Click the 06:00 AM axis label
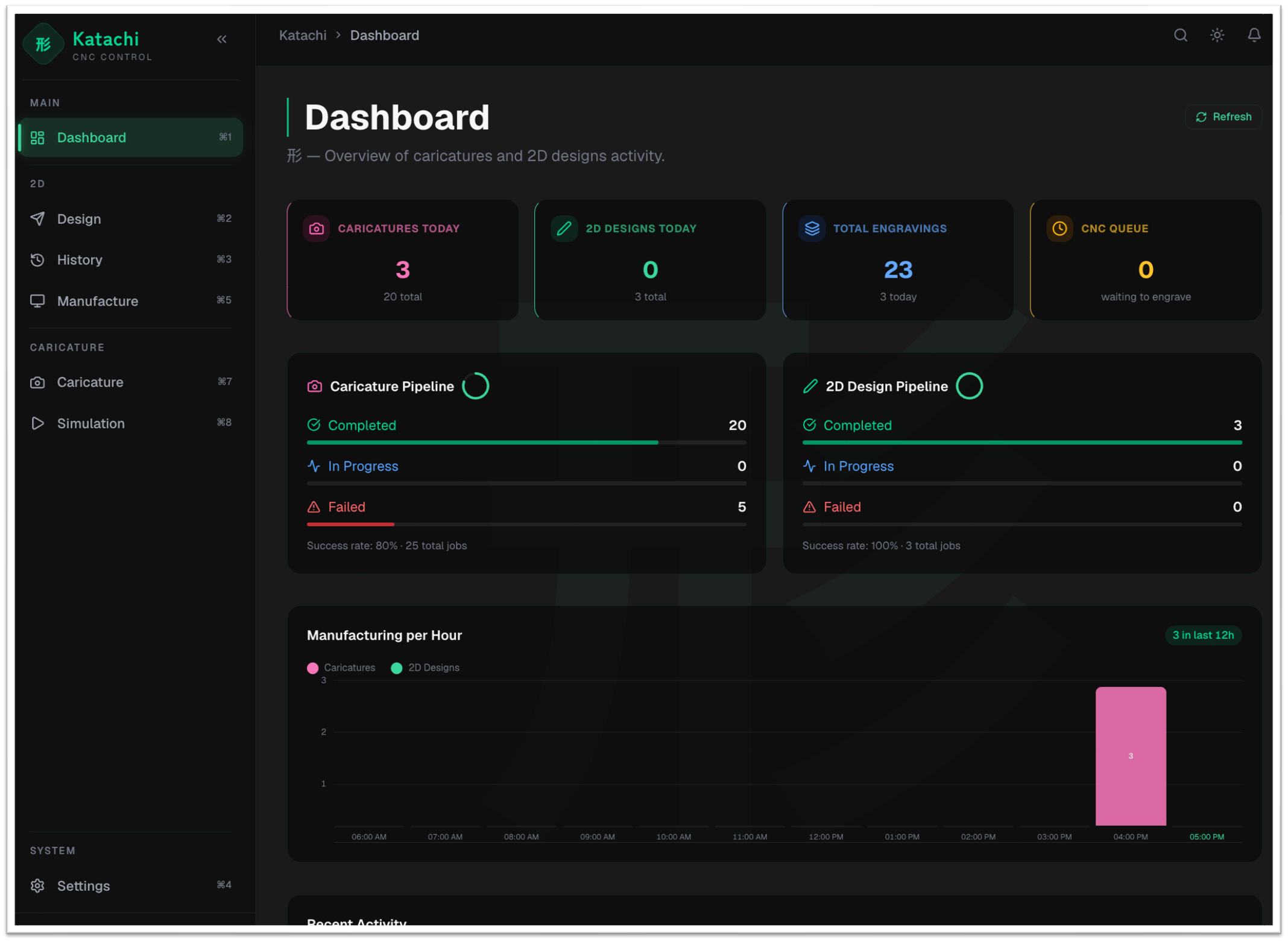Viewport: 1288px width, 942px height. [369, 836]
